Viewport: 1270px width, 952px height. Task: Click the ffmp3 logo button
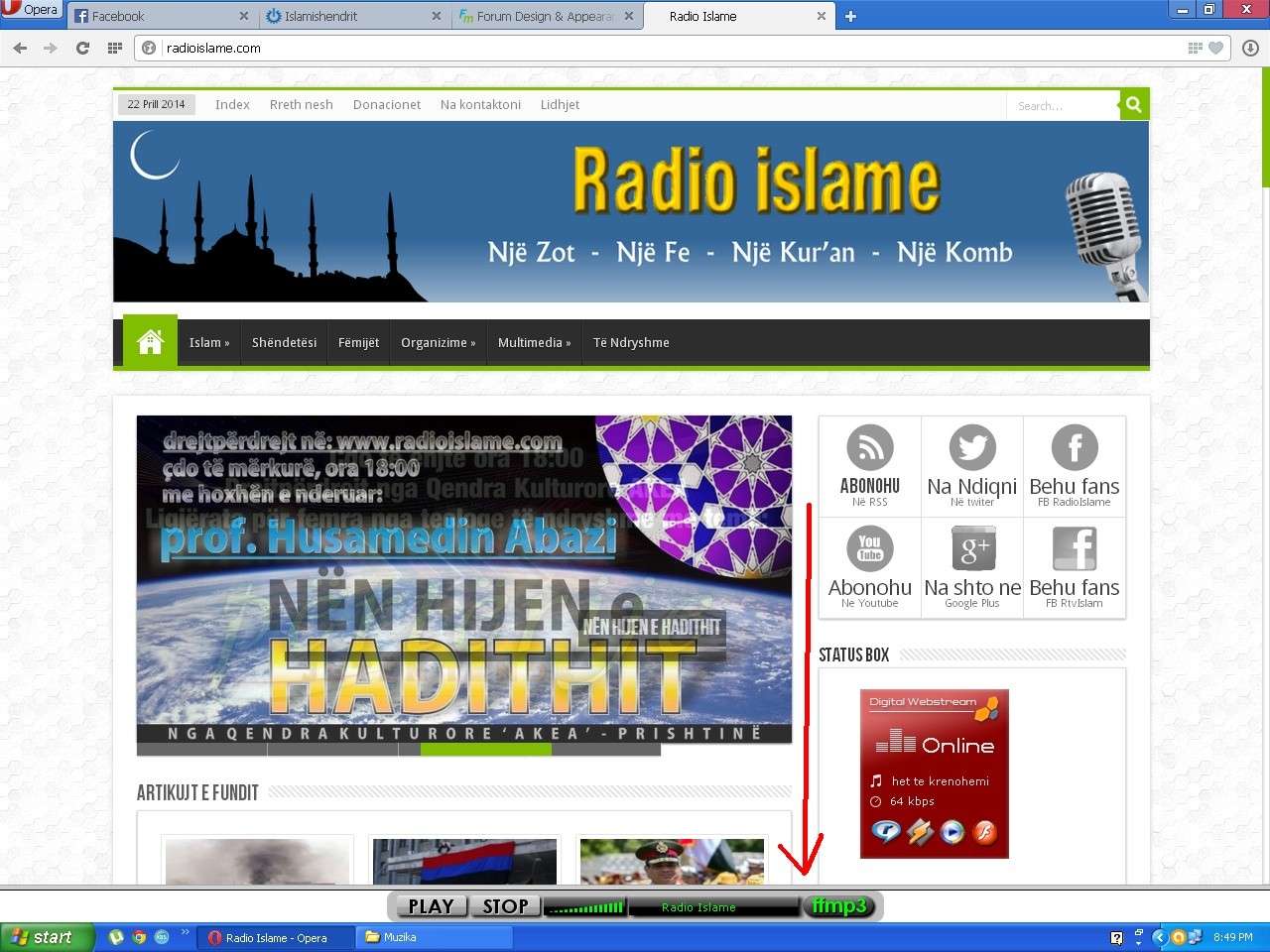(839, 906)
